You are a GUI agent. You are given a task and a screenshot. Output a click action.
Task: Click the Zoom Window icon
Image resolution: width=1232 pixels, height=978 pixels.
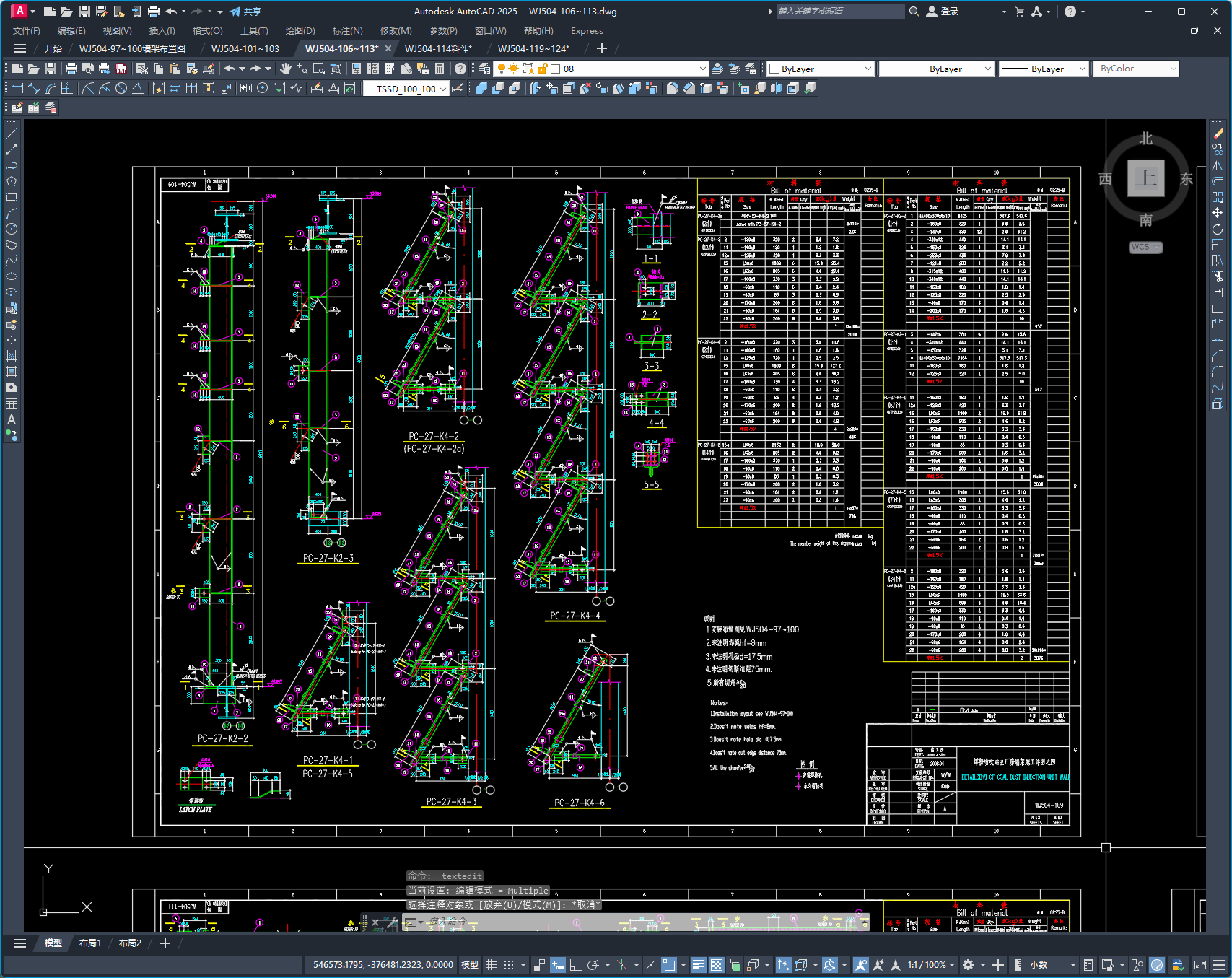[x=319, y=69]
